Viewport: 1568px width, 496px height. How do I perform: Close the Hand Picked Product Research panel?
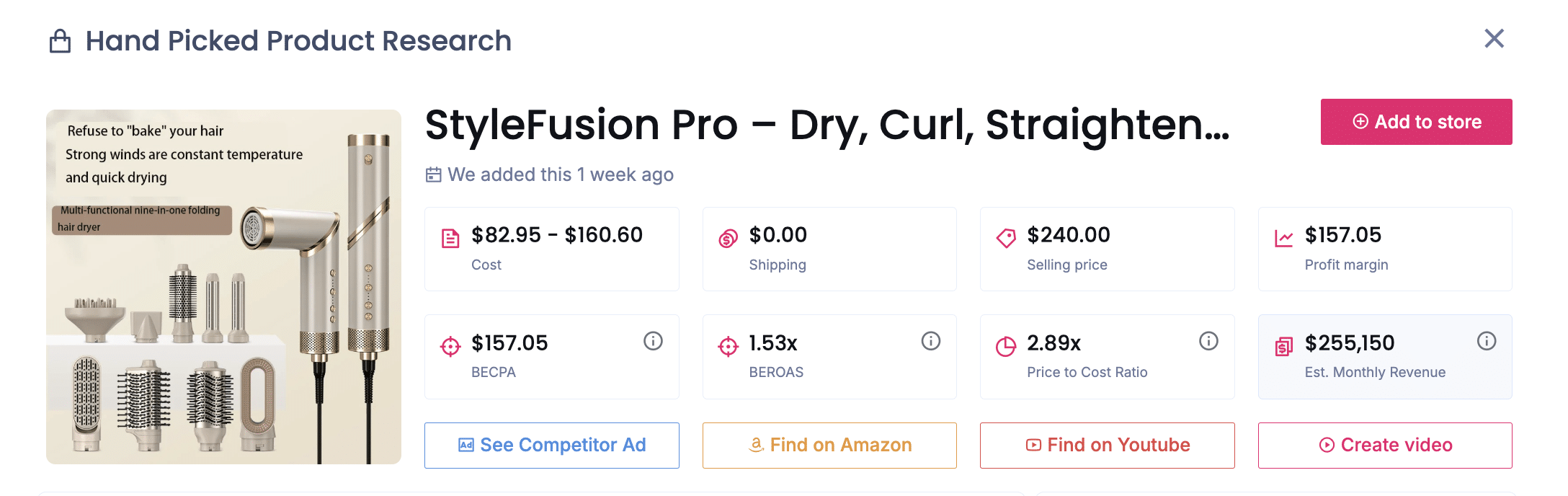pos(1494,40)
